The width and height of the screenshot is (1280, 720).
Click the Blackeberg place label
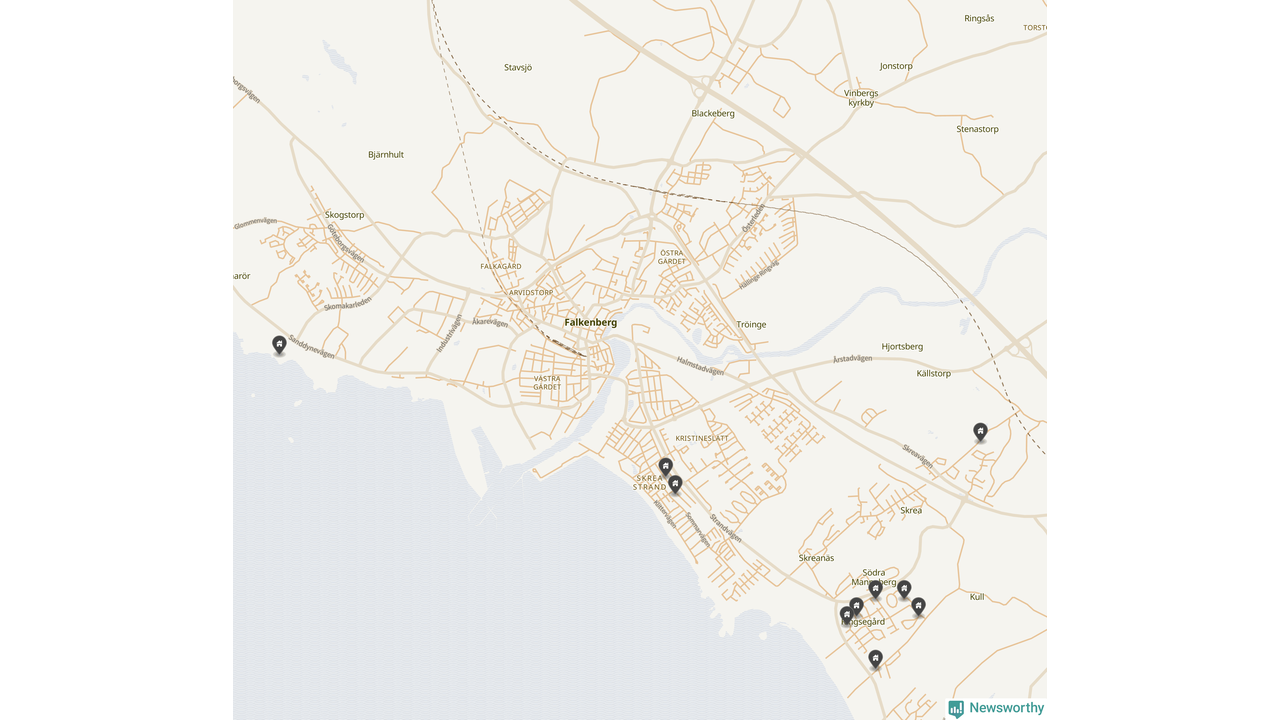(712, 114)
